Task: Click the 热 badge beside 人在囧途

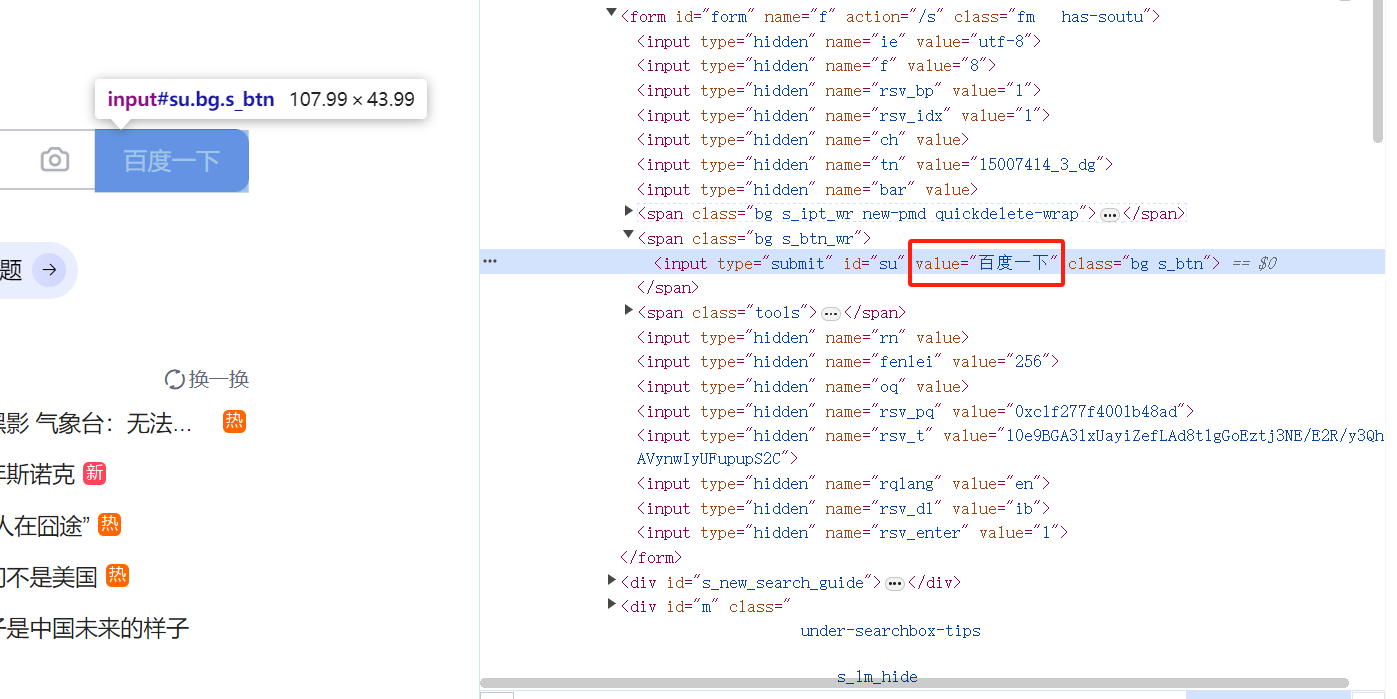Action: 109,524
